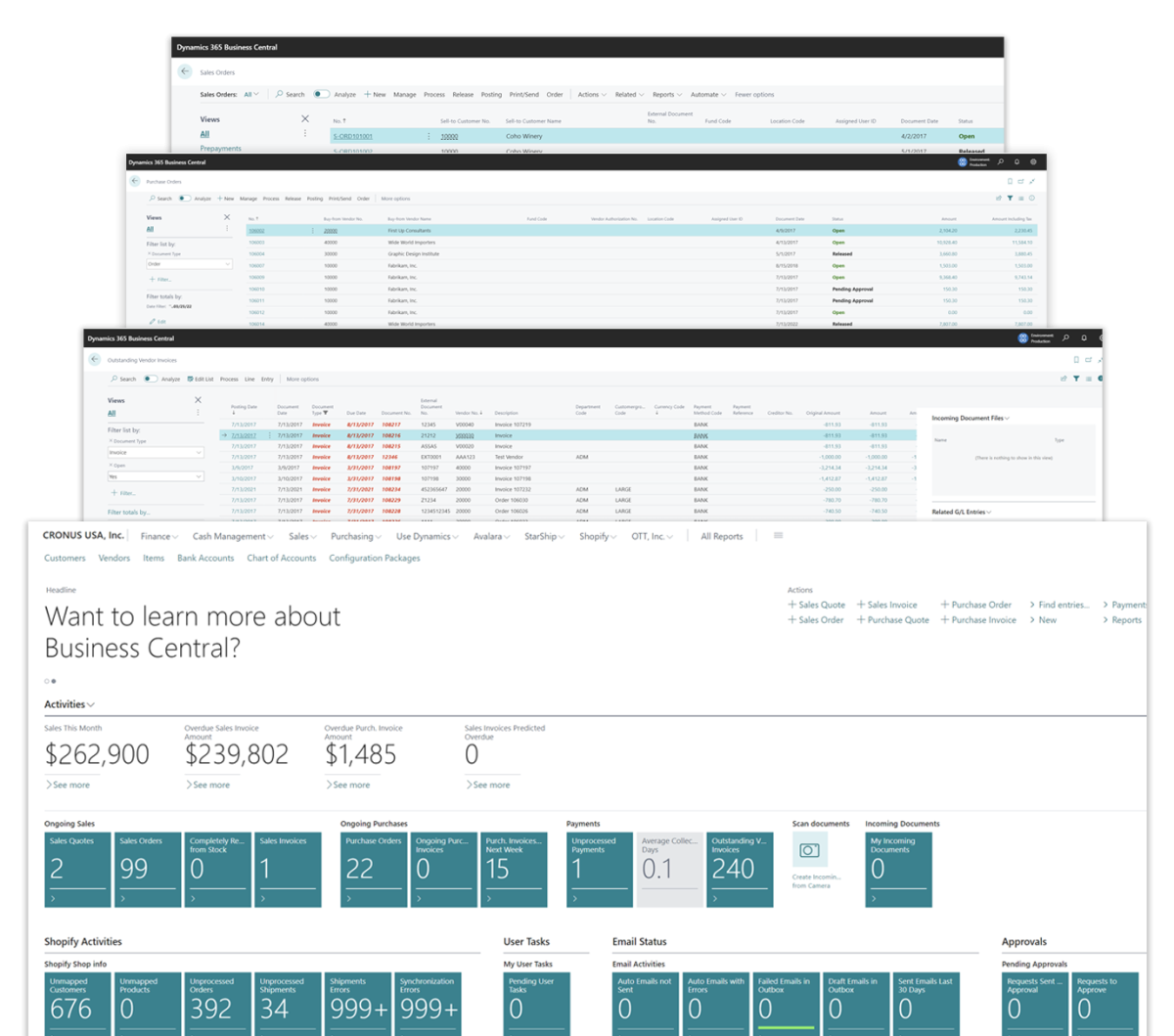Screen dimensions: 1174x1036
Task: Open the Purchase Orders tile showing 22
Action: pos(374,870)
